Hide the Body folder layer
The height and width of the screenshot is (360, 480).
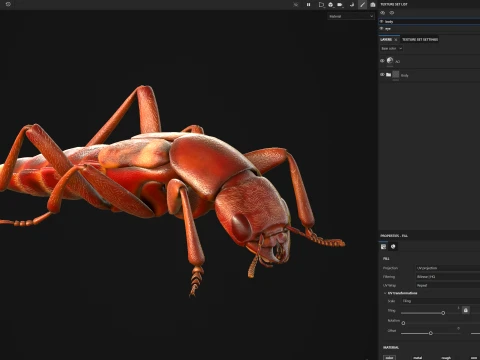[382, 75]
